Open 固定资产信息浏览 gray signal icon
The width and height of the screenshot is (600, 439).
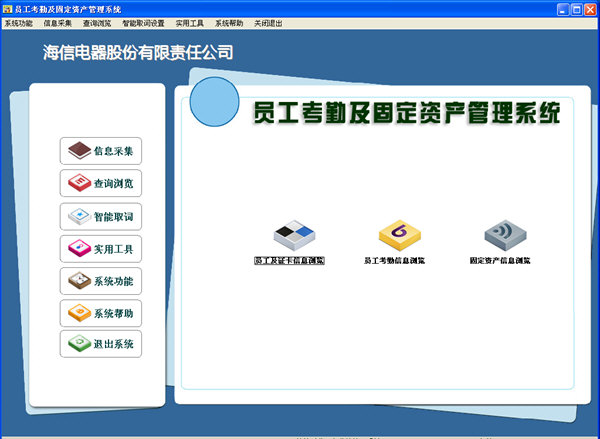pyautogui.click(x=504, y=236)
